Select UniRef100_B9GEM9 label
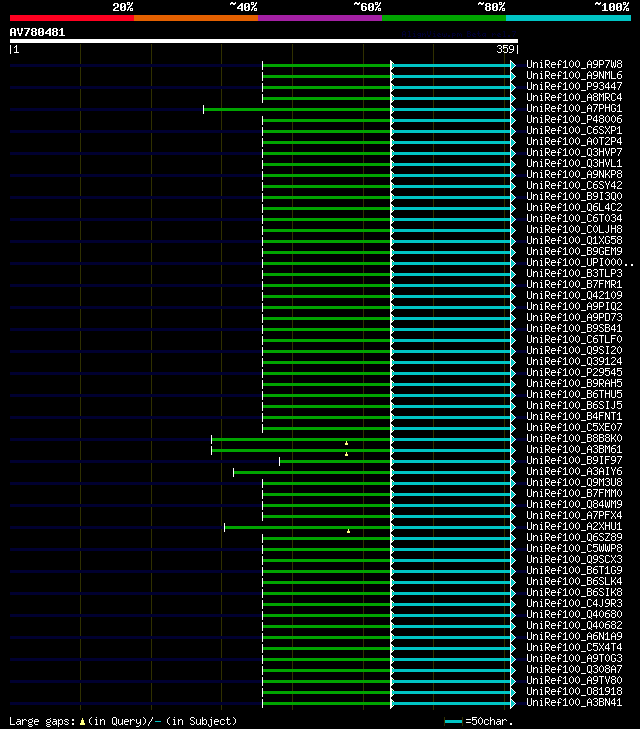 point(574,252)
